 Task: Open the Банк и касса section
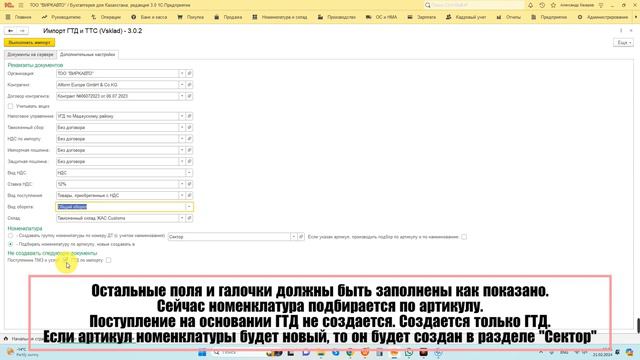click(149, 17)
